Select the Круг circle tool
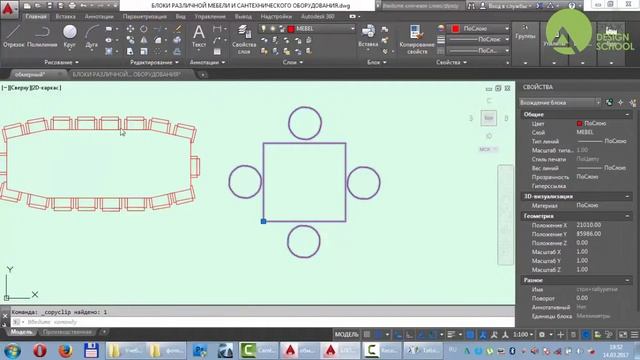Screen dimensions: 640x360 coord(70,36)
